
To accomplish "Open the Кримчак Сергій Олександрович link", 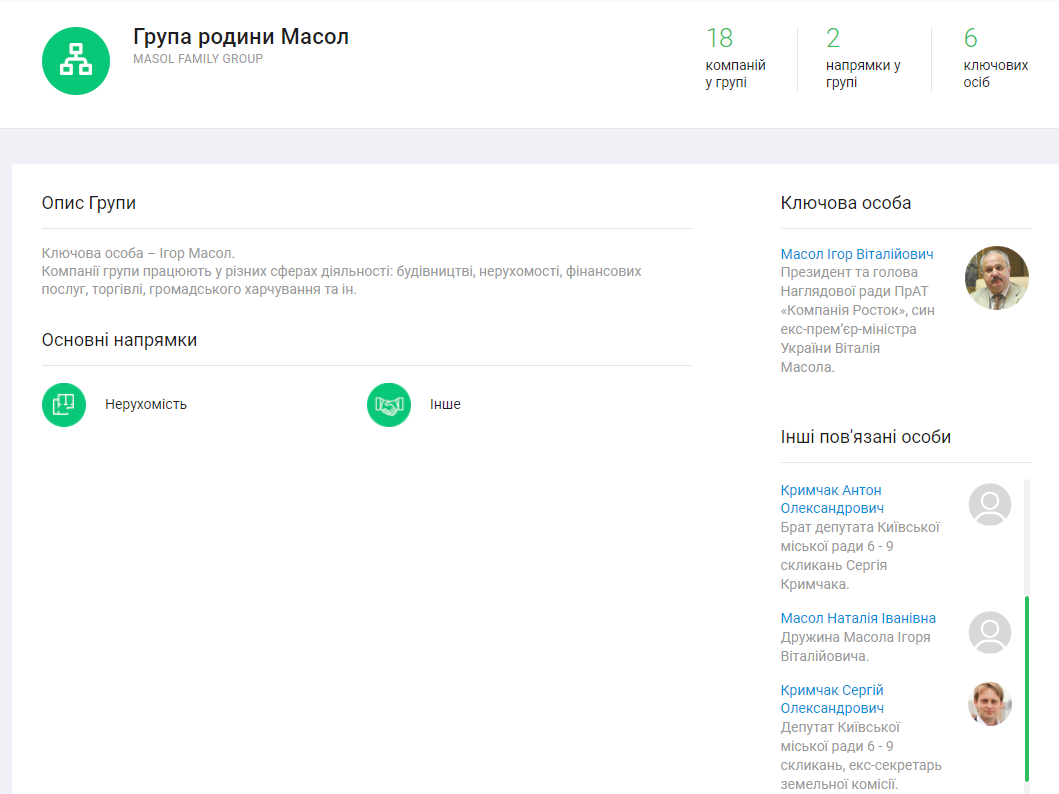I will (x=832, y=699).
